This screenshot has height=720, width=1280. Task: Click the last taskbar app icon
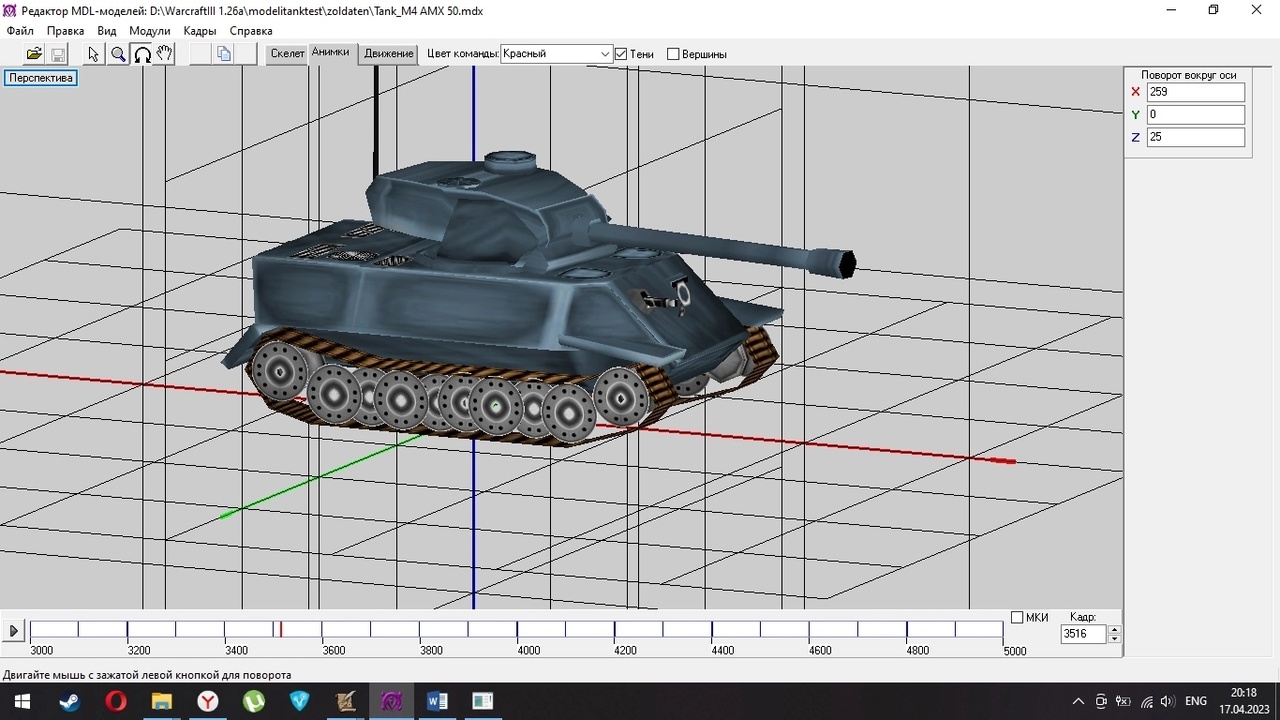483,701
